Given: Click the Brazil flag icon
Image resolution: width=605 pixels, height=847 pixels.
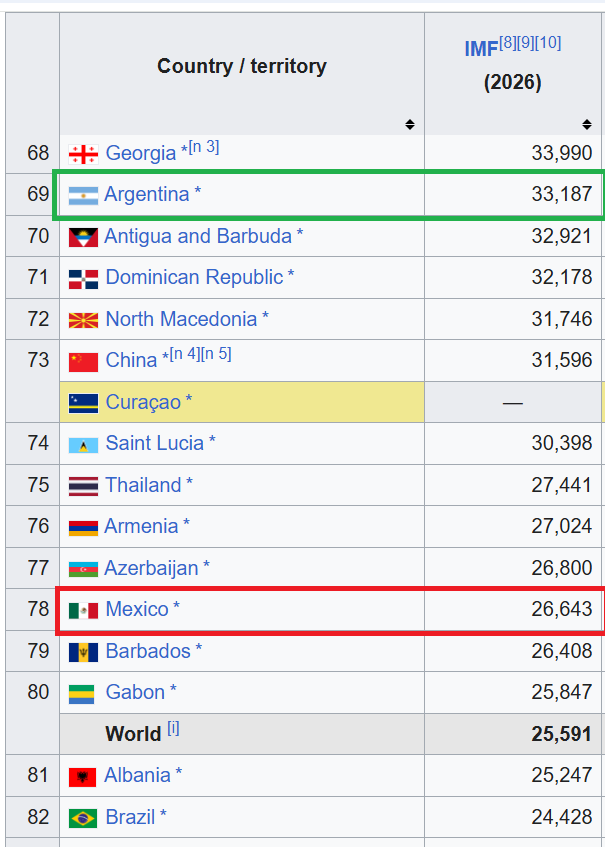Looking at the screenshot, I should click(83, 818).
